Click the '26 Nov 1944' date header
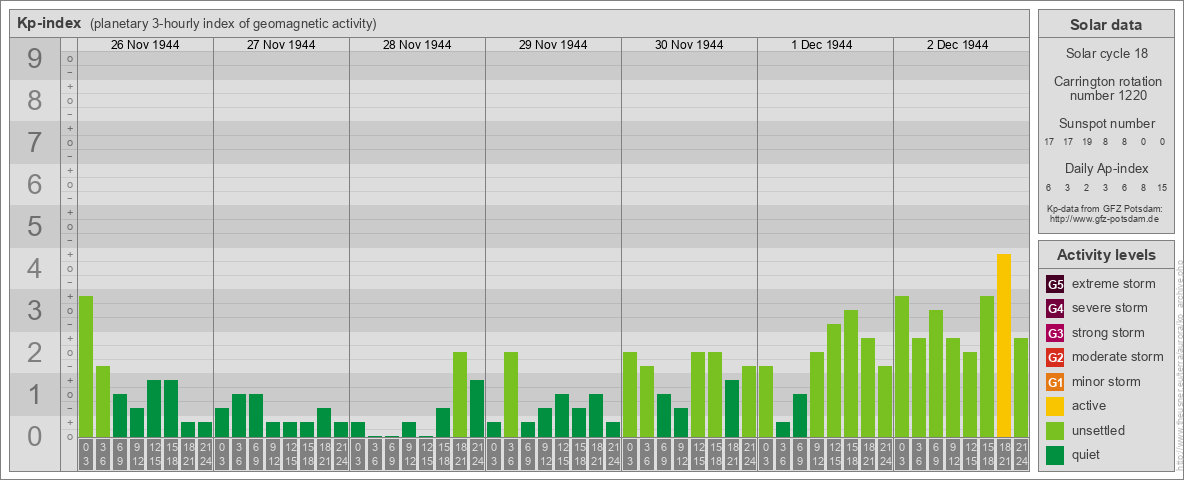 (x=145, y=45)
